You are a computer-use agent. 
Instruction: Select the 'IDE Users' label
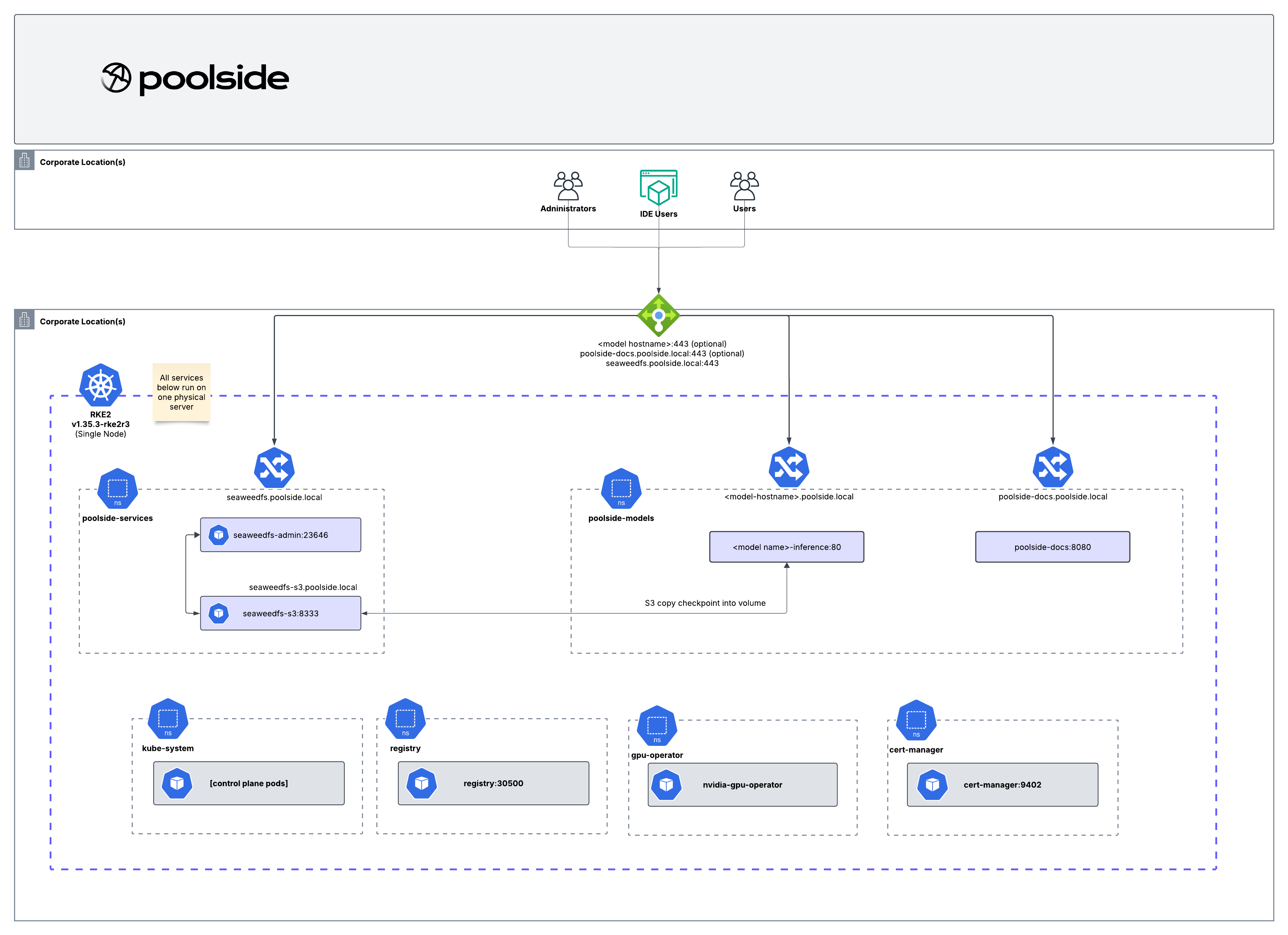(x=659, y=214)
